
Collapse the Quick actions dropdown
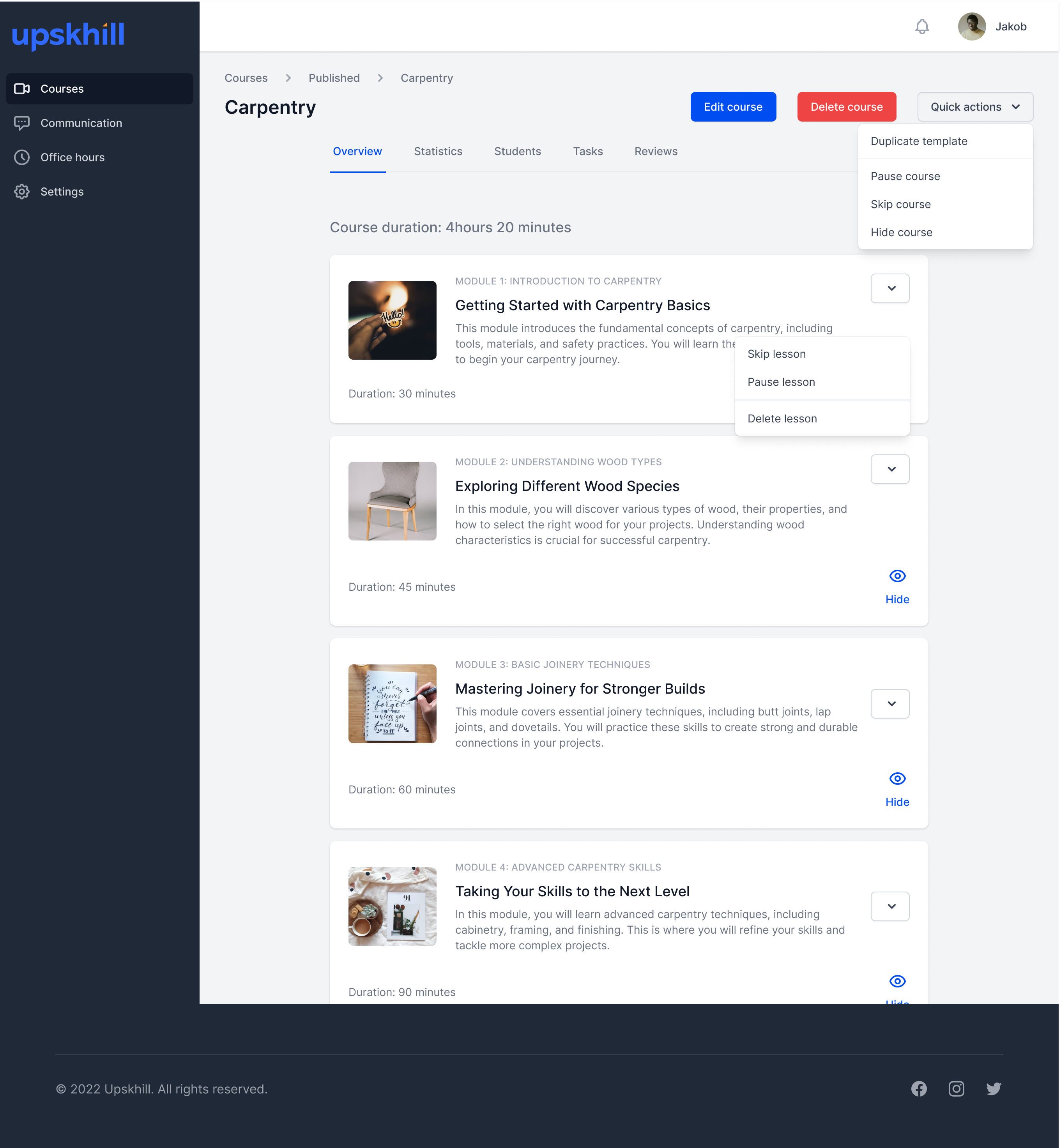(975, 107)
